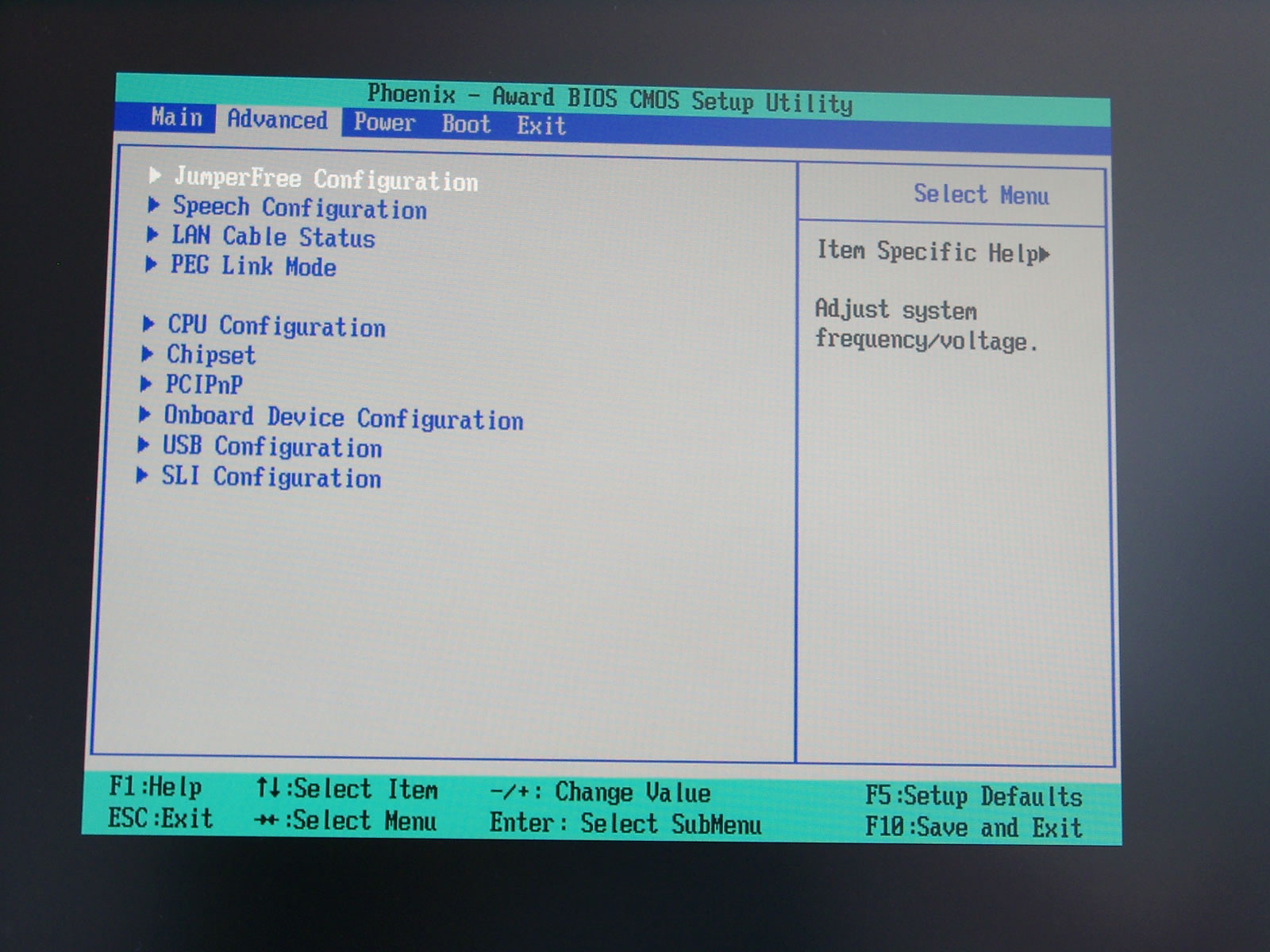
Task: Click the arrow beside PCIPnP
Action: coord(146,384)
